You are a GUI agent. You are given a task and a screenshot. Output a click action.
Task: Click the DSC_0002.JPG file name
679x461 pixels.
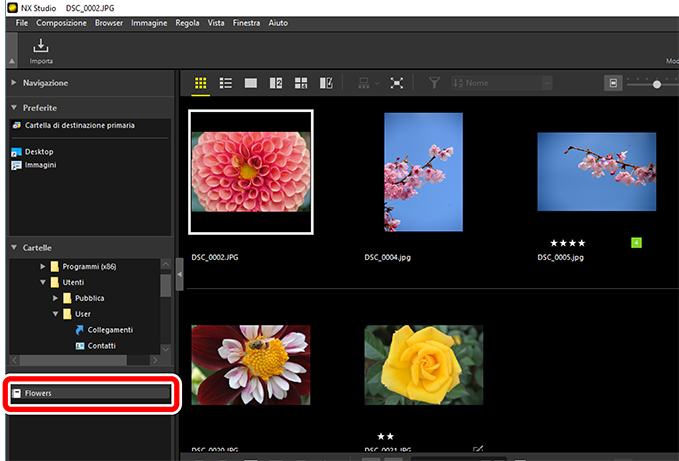point(215,257)
